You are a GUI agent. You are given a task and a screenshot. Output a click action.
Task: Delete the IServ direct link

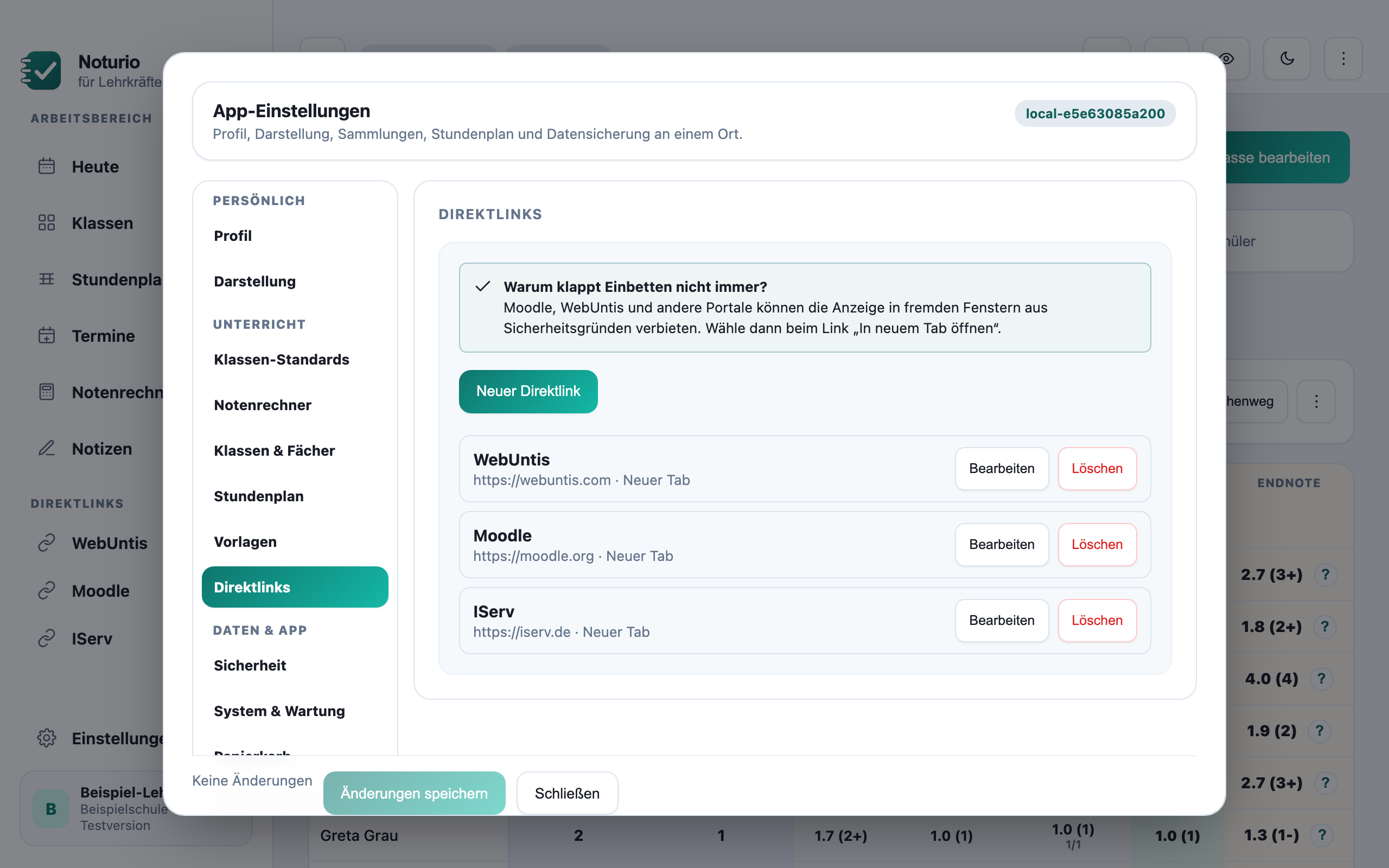1097,620
